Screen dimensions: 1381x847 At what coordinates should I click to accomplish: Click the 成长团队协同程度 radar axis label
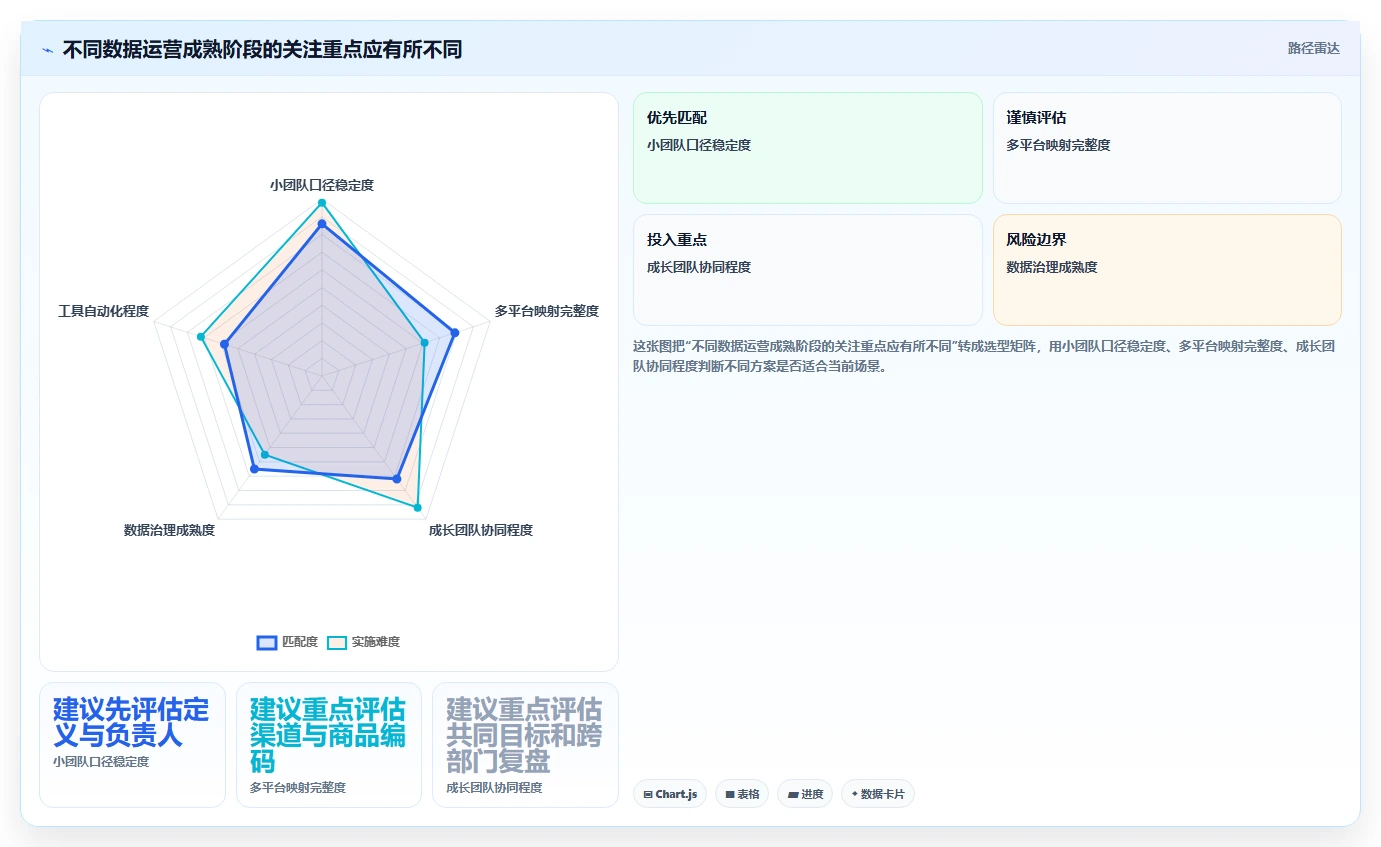click(481, 530)
